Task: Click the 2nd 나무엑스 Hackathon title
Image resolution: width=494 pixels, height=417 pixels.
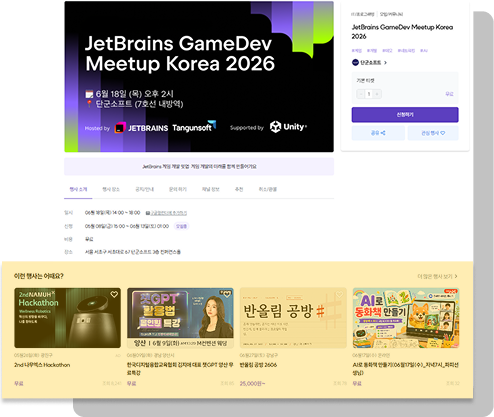Action: pos(42,365)
